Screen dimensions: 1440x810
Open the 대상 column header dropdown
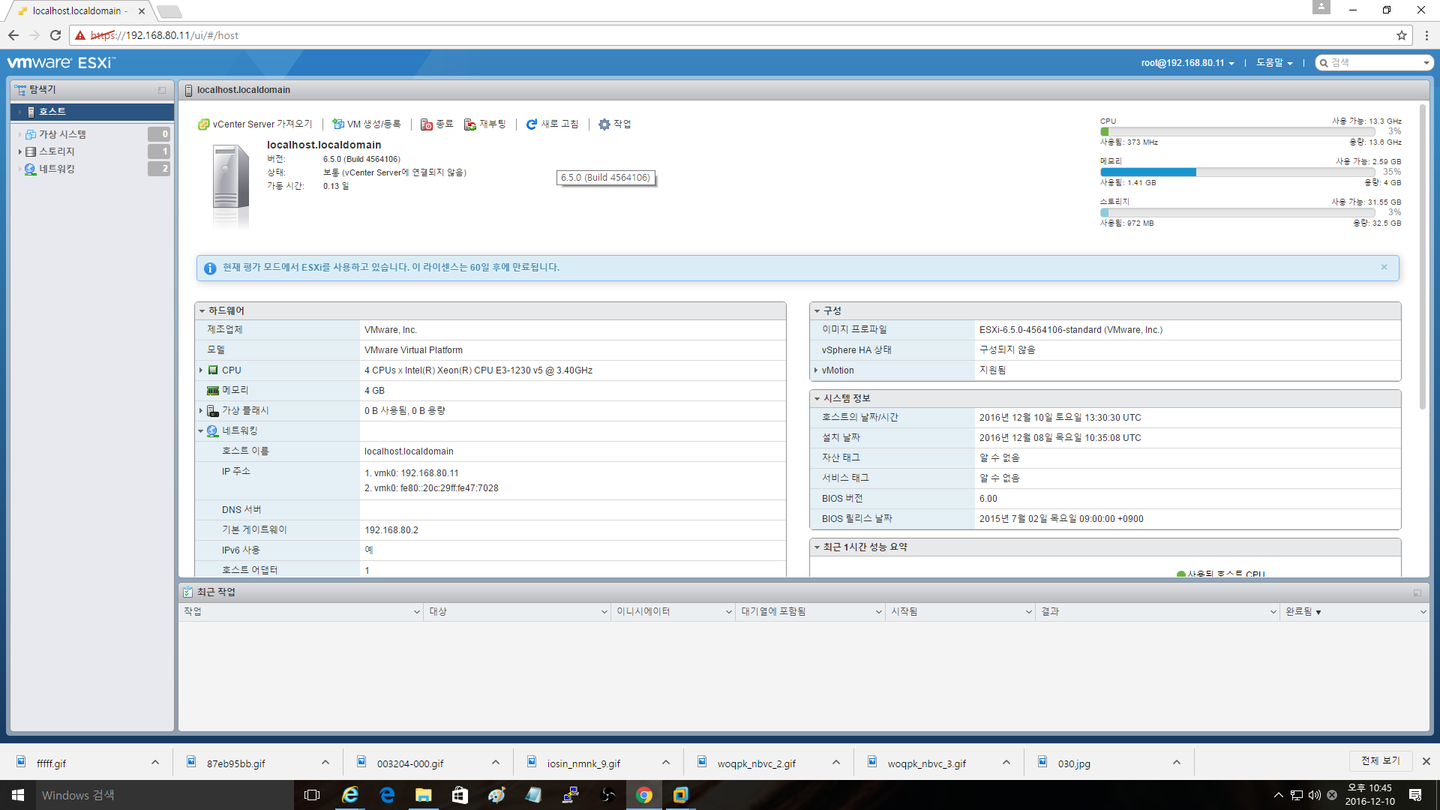[x=604, y=611]
